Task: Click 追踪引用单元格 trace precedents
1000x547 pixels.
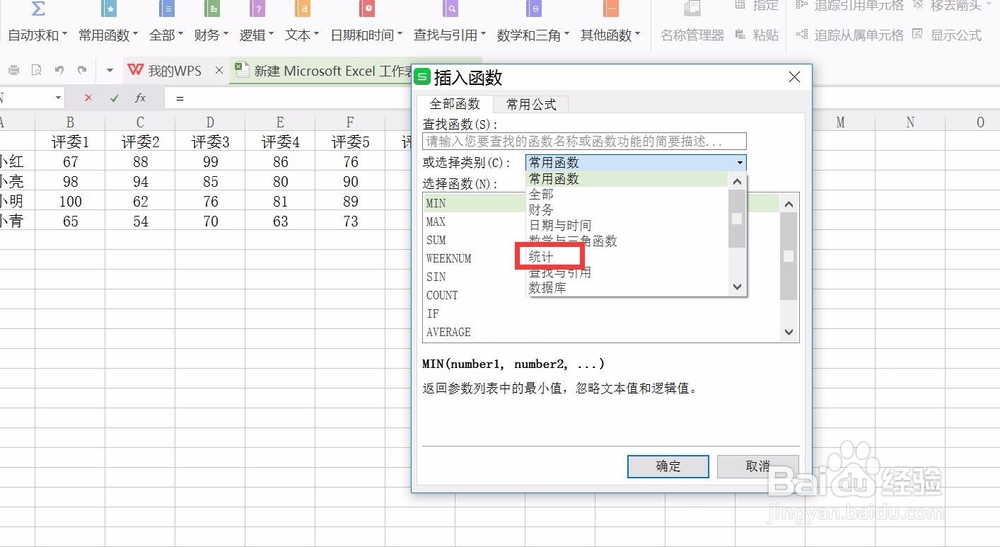Action: [x=849, y=6]
